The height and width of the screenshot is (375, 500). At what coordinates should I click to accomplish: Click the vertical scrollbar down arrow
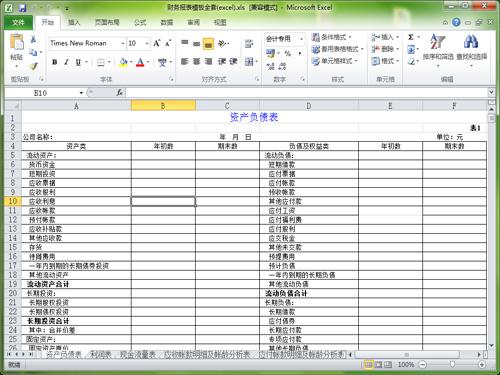[x=491, y=346]
